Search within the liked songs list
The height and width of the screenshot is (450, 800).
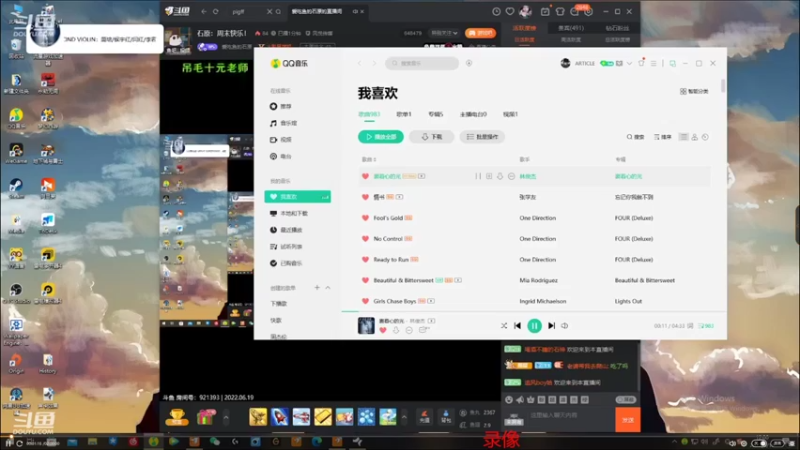point(635,137)
